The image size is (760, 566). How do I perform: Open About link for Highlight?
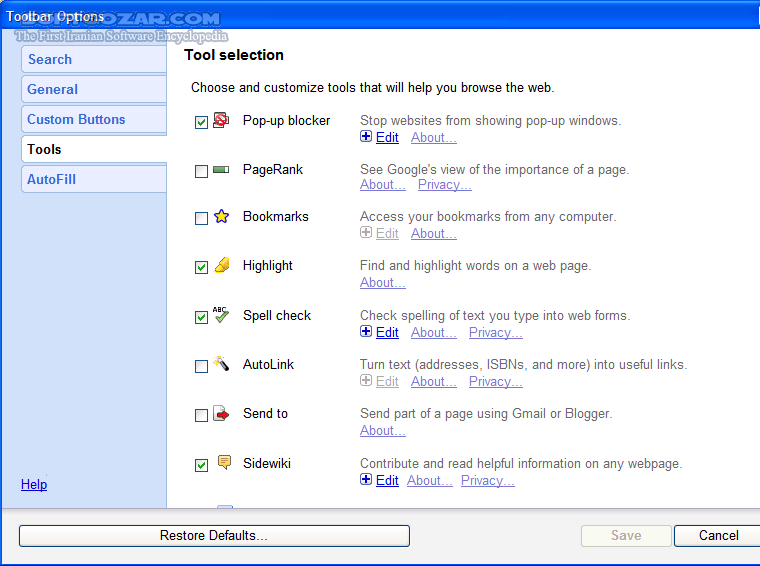[383, 283]
